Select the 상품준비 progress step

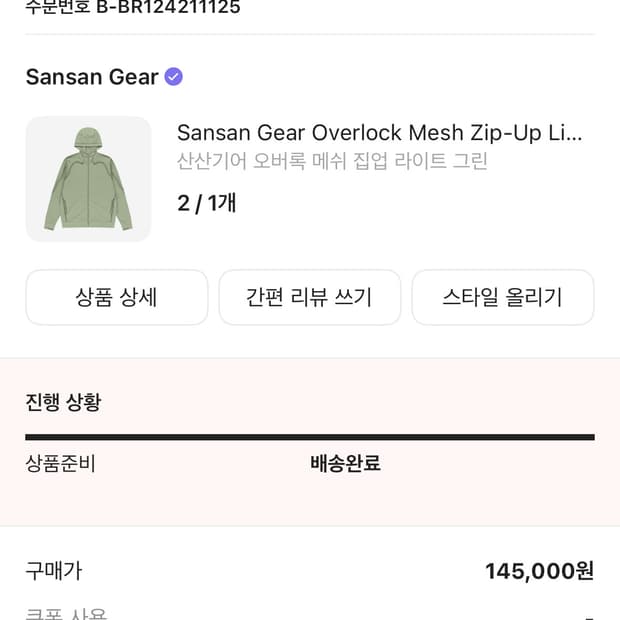point(60,463)
